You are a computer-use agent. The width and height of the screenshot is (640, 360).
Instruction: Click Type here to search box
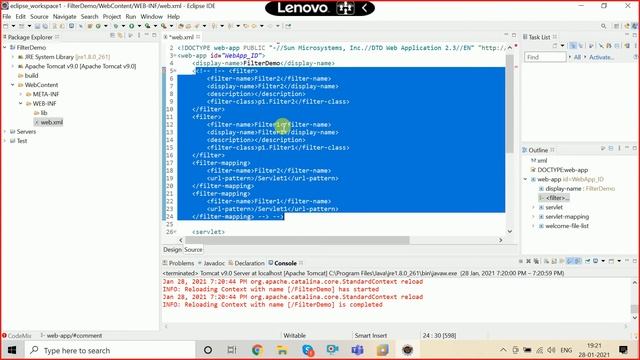click(110, 350)
